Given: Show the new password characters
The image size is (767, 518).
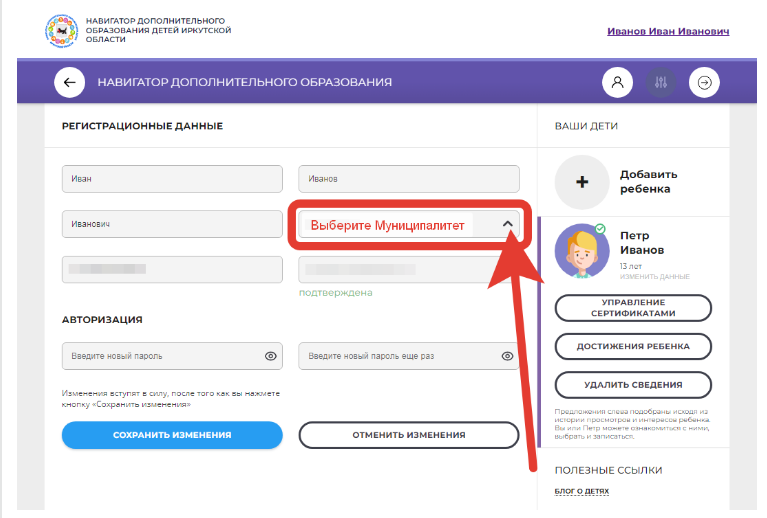Looking at the screenshot, I should (x=270, y=356).
